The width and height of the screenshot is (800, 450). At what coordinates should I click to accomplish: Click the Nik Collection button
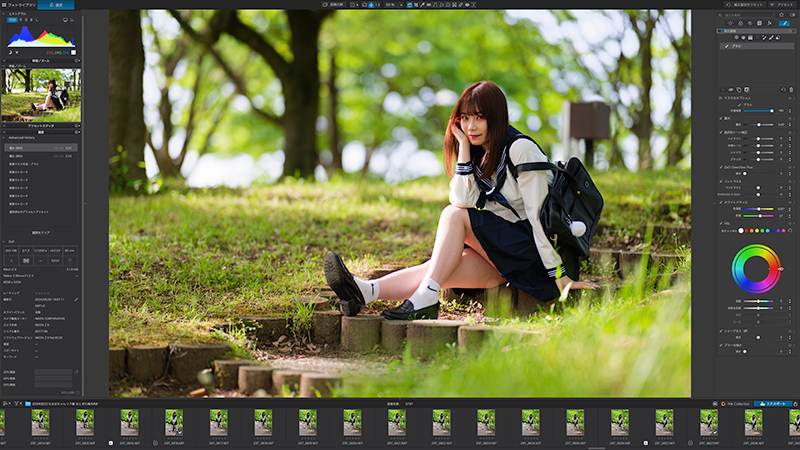[735, 404]
